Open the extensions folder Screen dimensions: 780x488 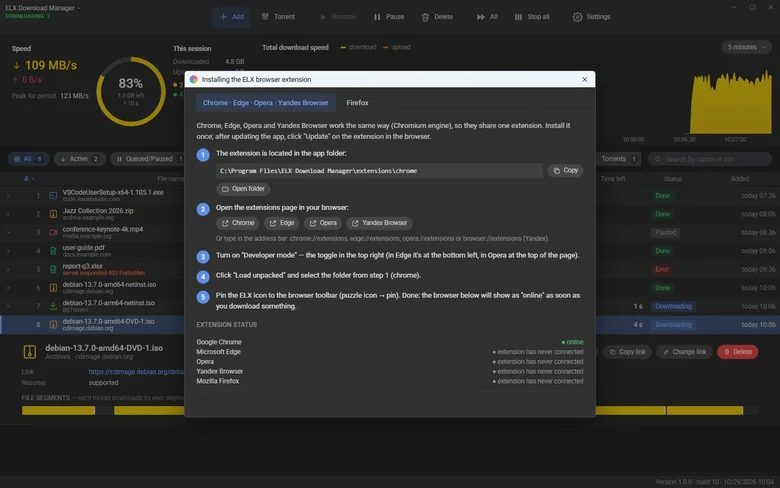point(243,189)
